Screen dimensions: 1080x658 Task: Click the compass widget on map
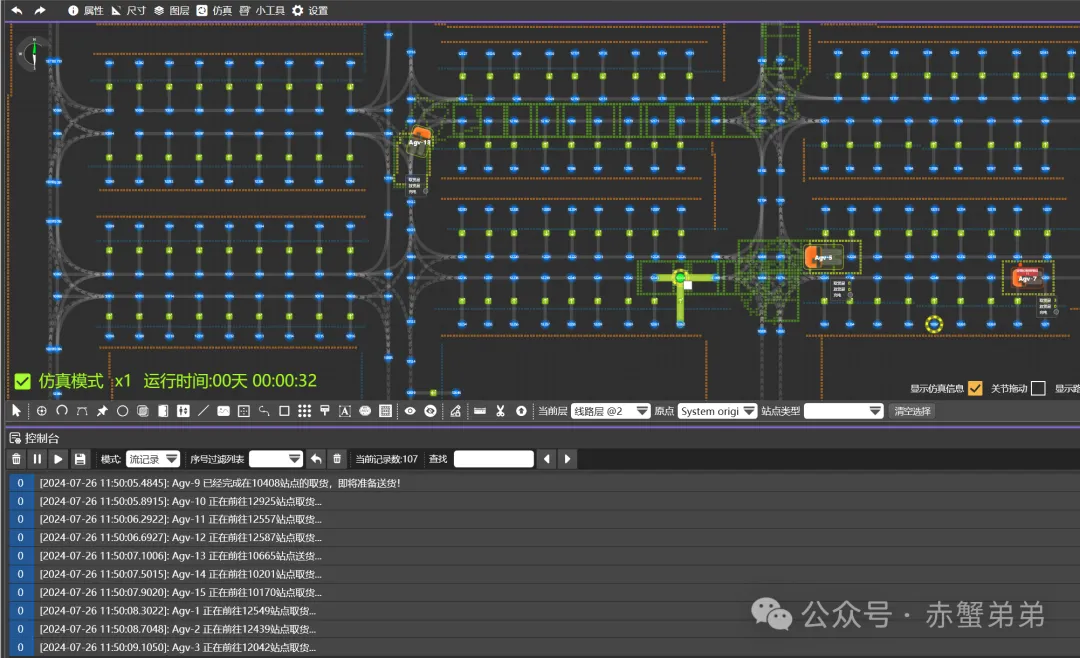[34, 52]
